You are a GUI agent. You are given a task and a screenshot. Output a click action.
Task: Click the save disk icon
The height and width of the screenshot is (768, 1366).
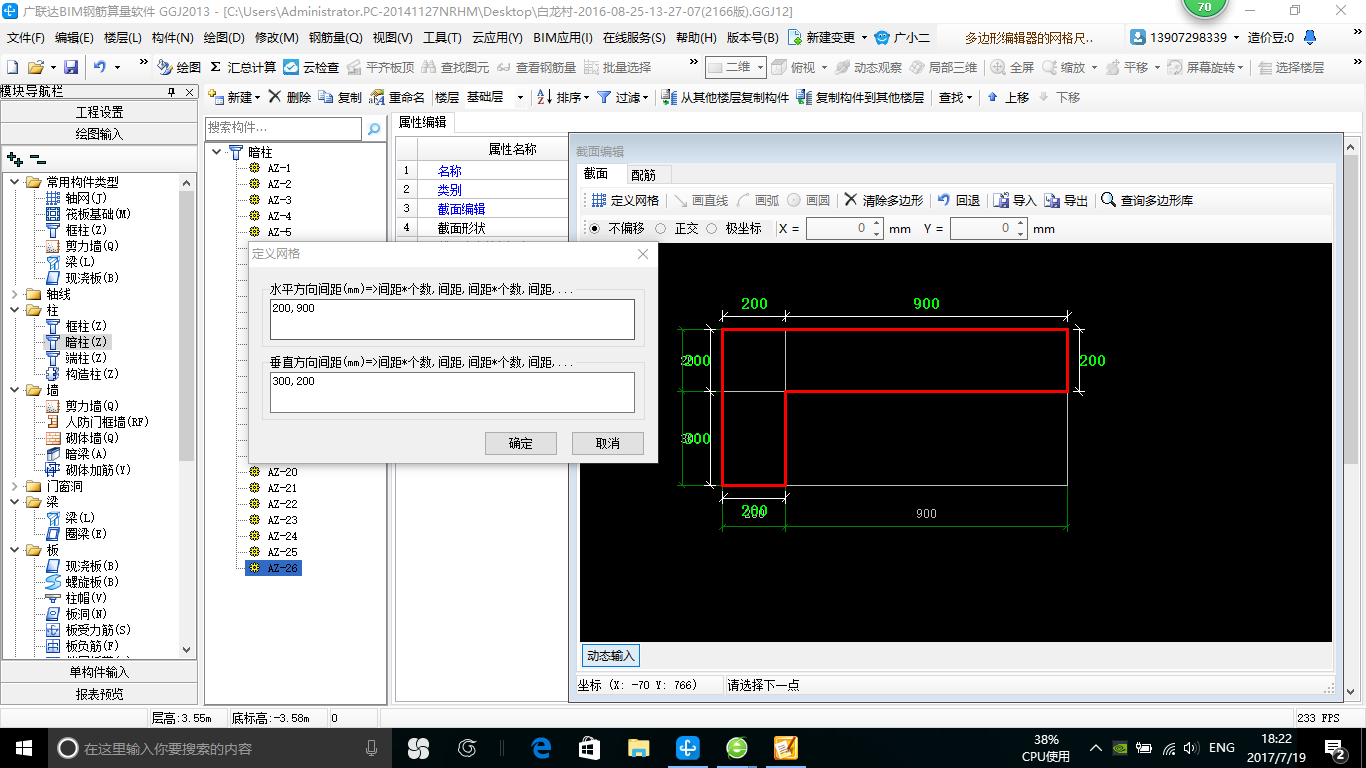[71, 67]
